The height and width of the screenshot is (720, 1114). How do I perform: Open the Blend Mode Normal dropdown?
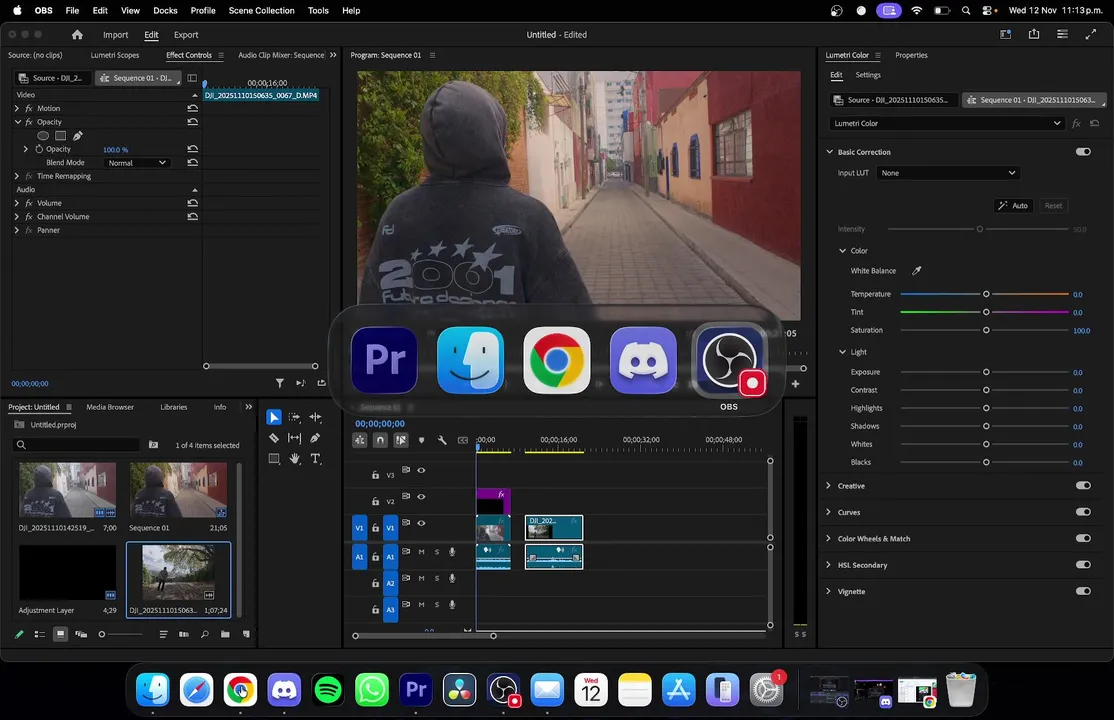[136, 163]
